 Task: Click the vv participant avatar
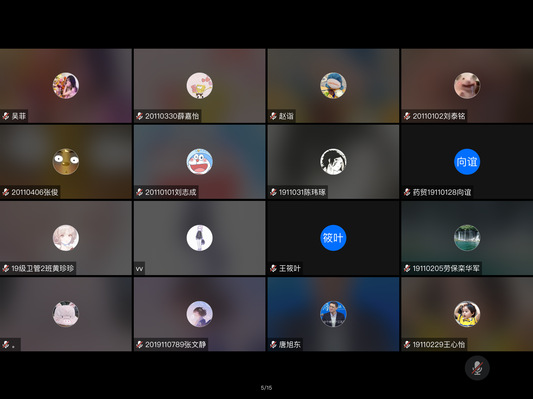(x=200, y=238)
